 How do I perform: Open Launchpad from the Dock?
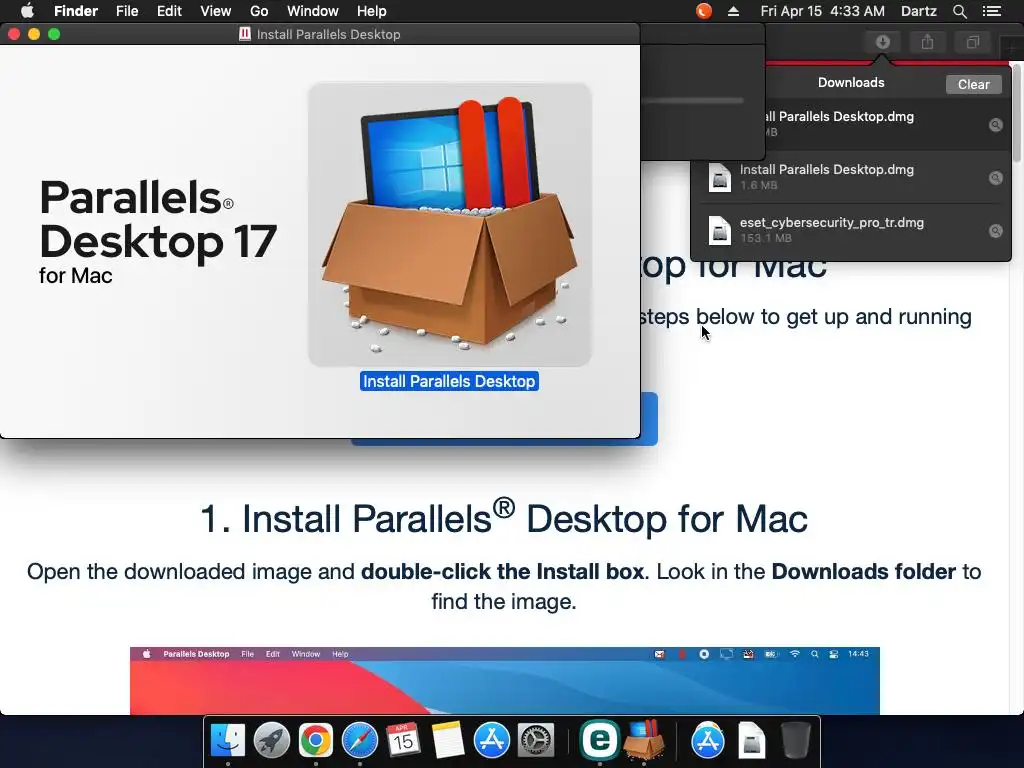[x=272, y=741]
